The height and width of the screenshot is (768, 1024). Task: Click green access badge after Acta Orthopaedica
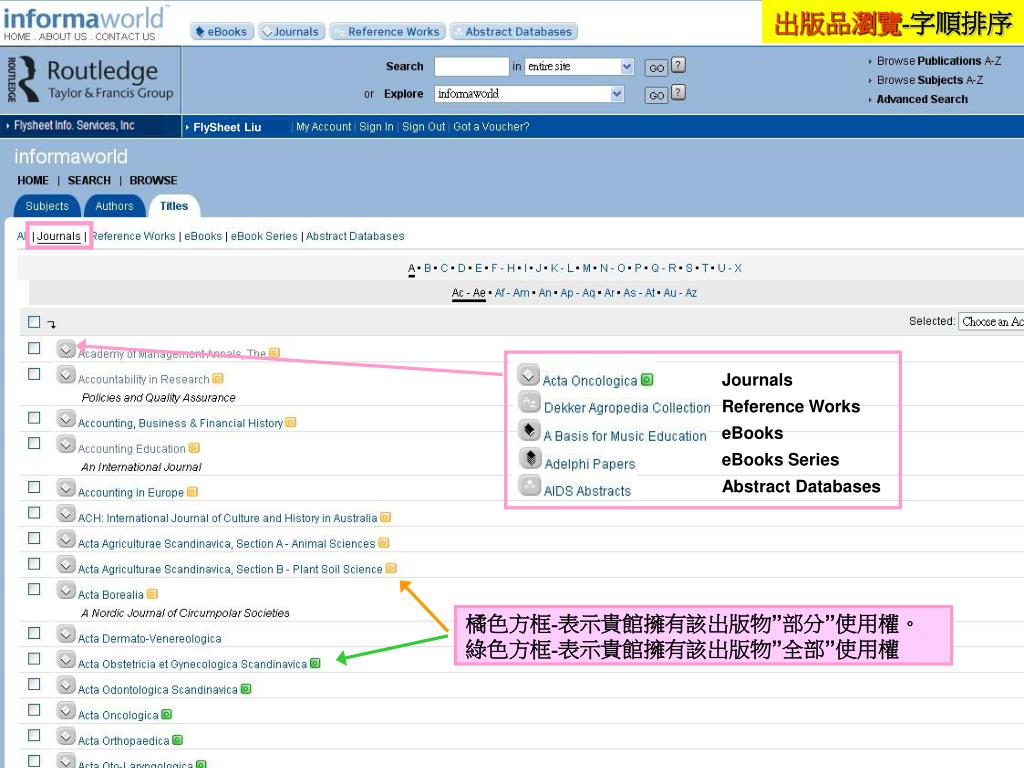[x=178, y=740]
